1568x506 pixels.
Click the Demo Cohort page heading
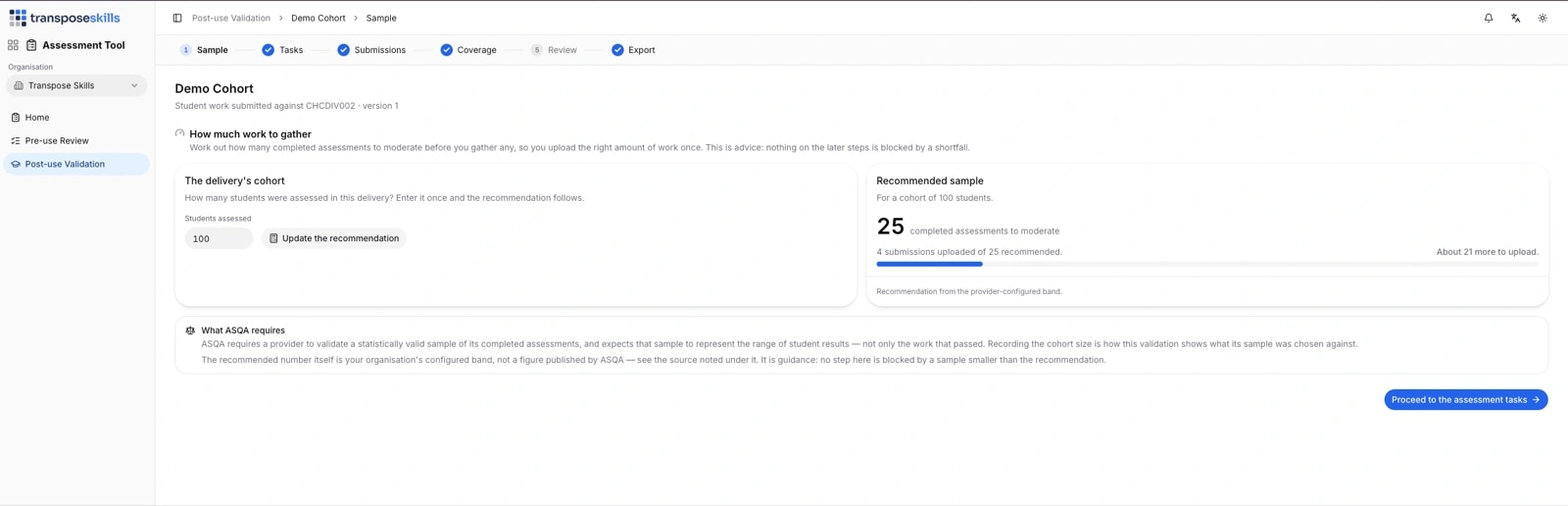[x=215, y=88]
